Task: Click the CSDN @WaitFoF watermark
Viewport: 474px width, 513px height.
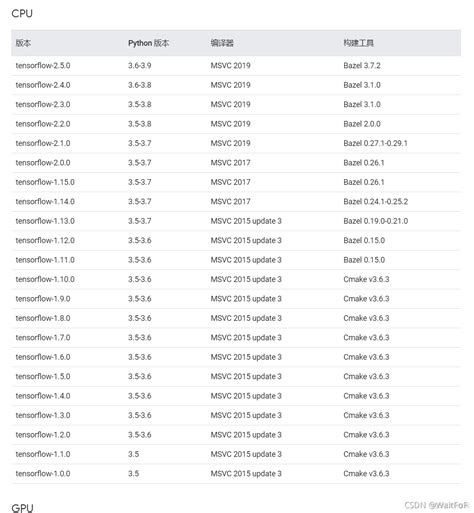Action: coord(437,505)
